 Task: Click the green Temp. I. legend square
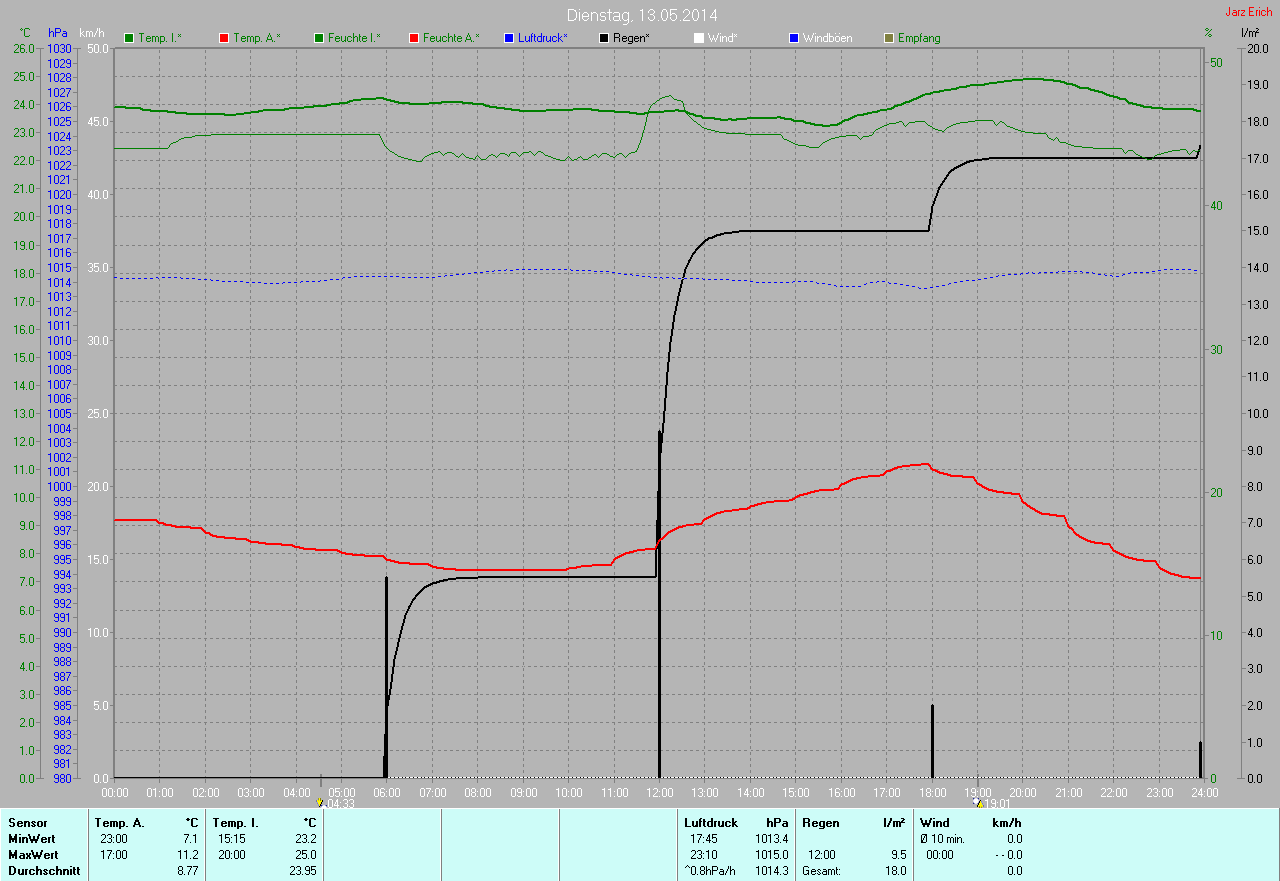pyautogui.click(x=129, y=38)
